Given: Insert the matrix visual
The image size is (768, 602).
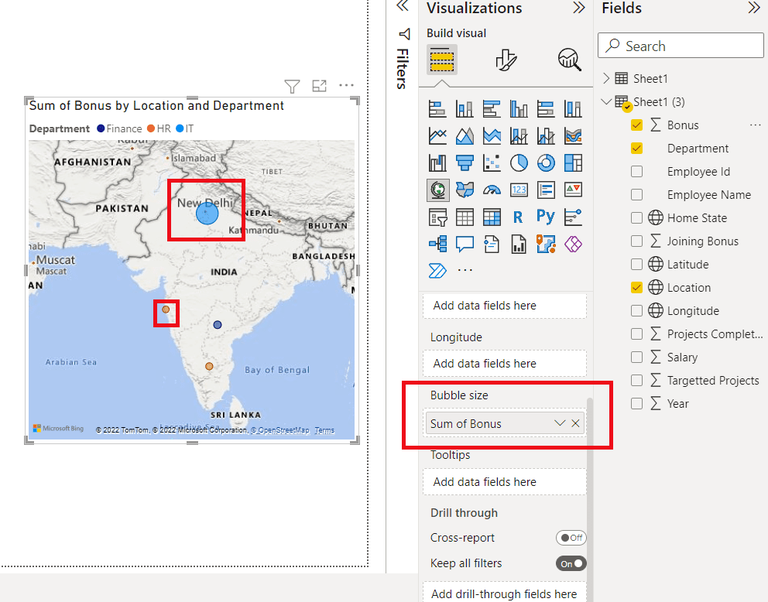Looking at the screenshot, I should [492, 217].
